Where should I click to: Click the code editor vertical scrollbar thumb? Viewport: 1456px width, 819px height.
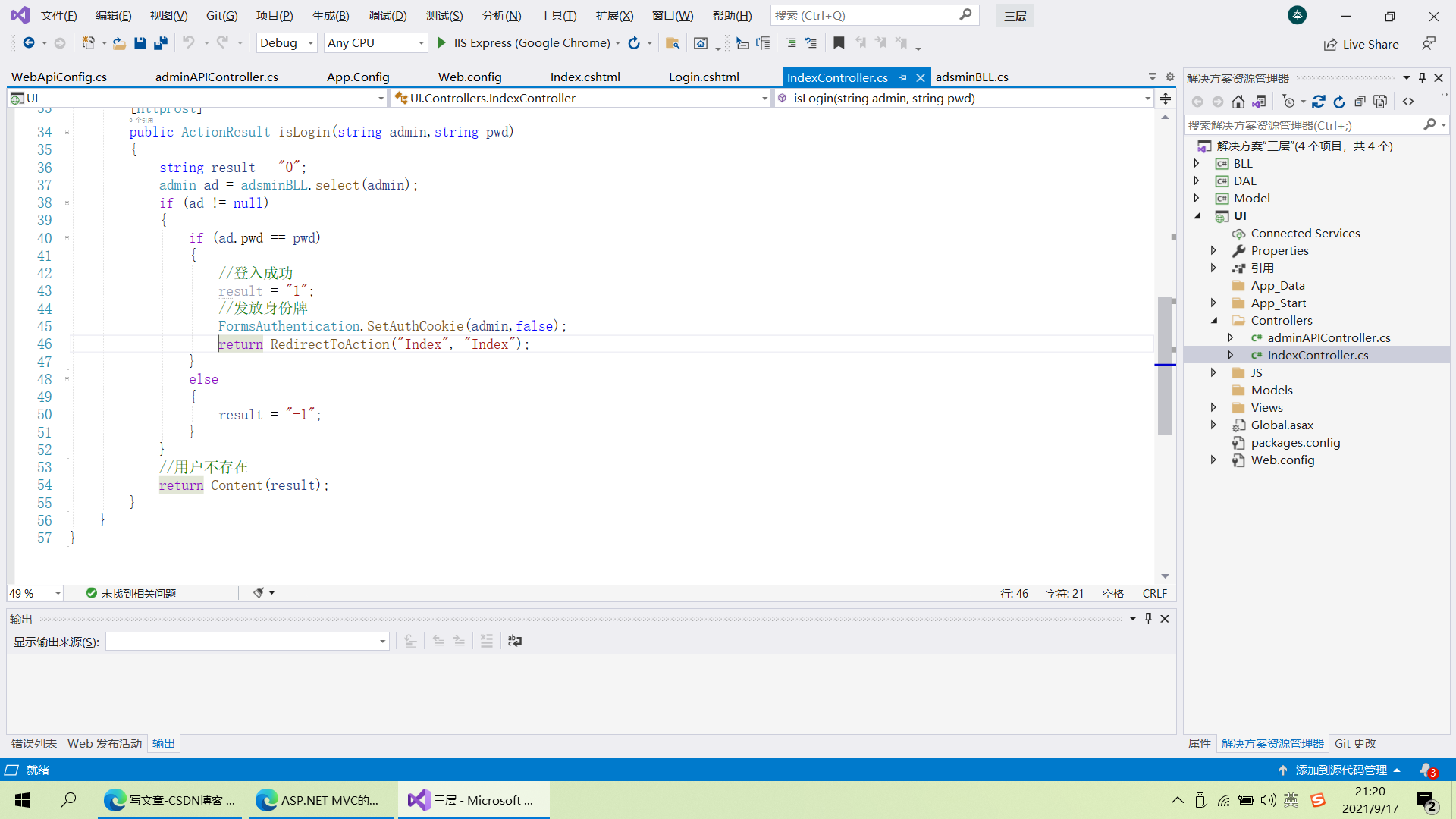click(x=1165, y=366)
